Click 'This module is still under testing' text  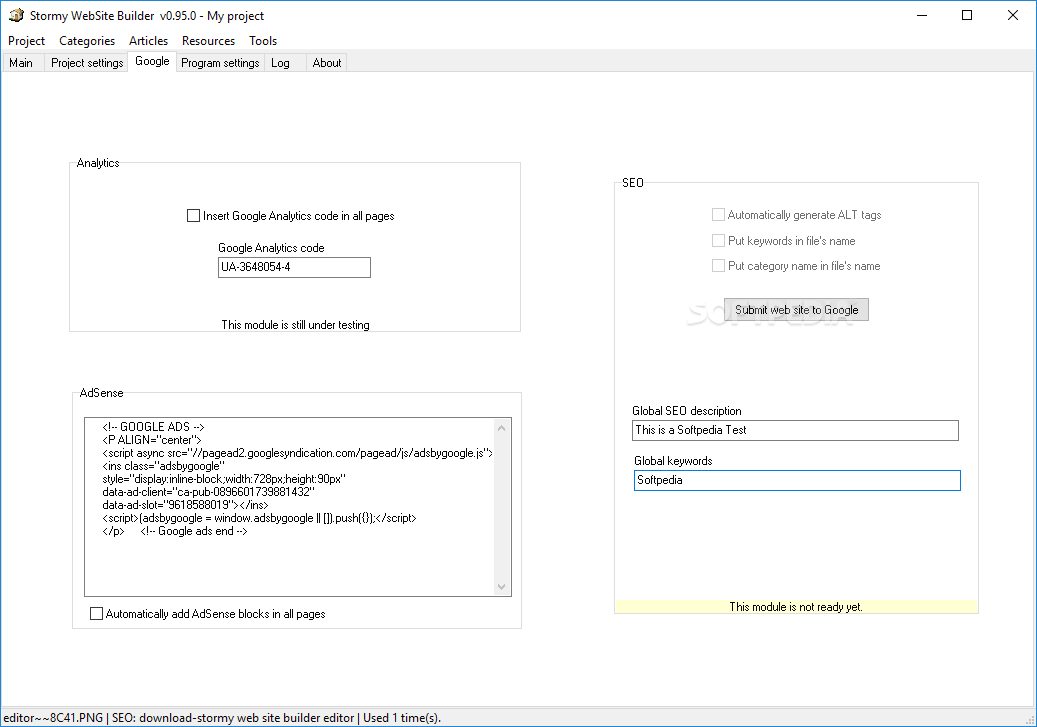pos(296,325)
